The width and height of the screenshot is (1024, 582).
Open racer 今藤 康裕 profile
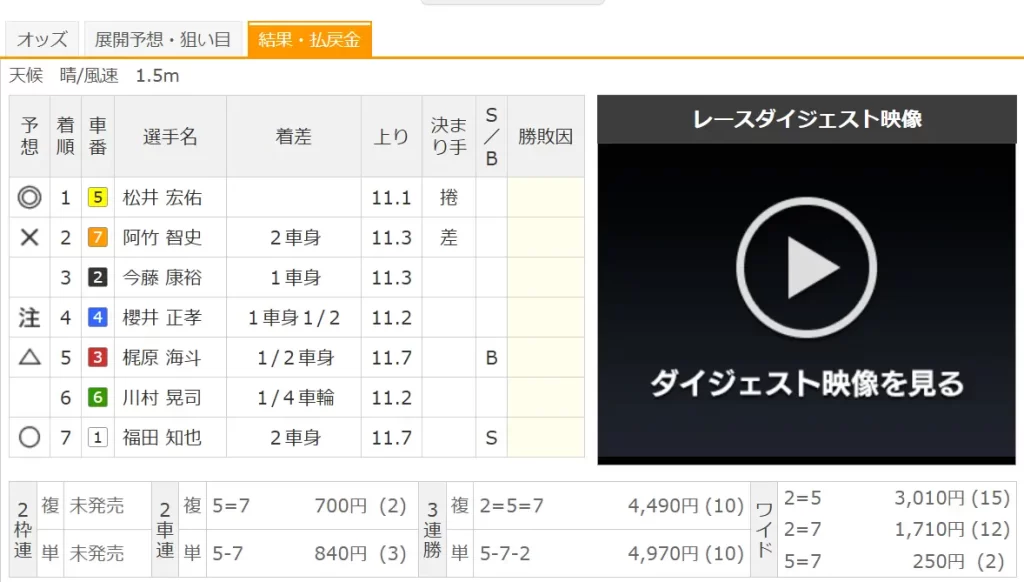coord(162,278)
